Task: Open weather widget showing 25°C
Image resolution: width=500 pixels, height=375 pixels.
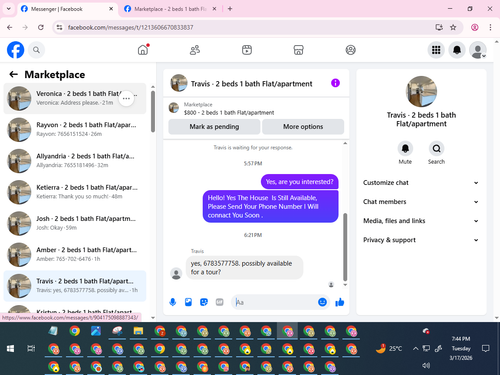Action: pyautogui.click(x=389, y=349)
